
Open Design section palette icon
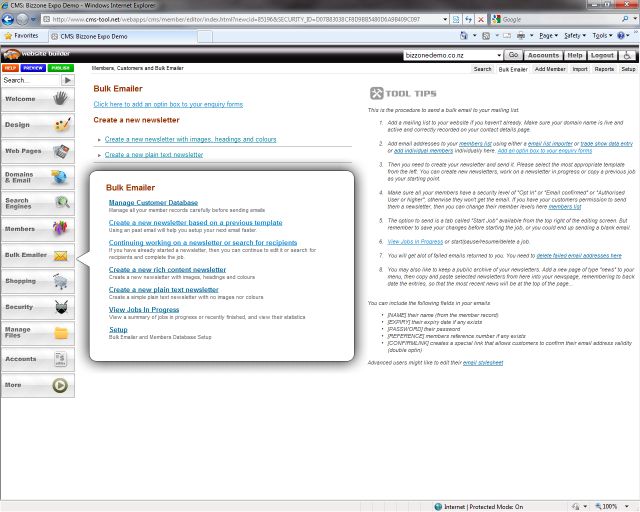coord(61,125)
